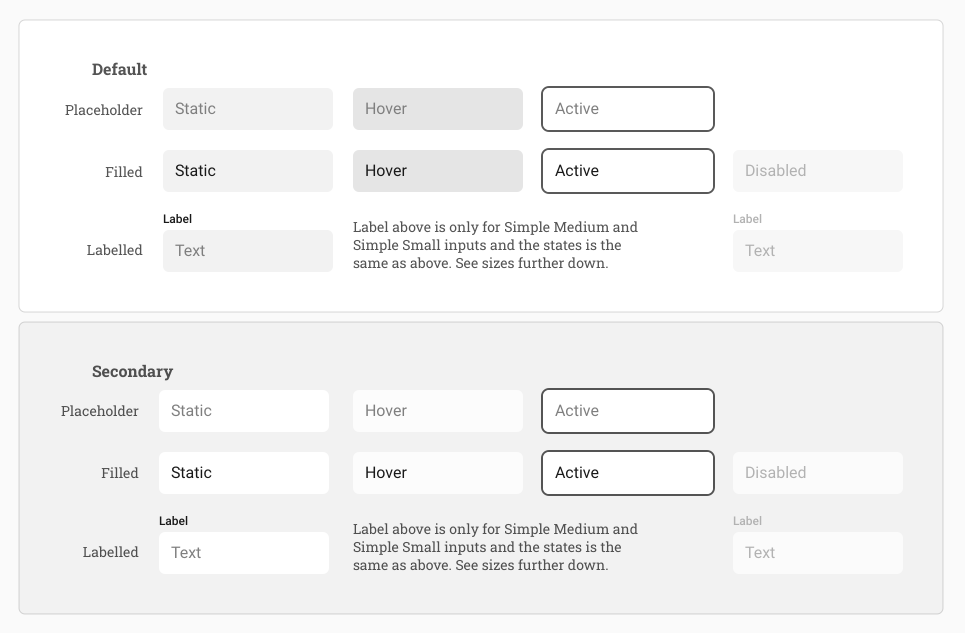
Task: Focus the Default placeholder Active input
Action: point(628,109)
